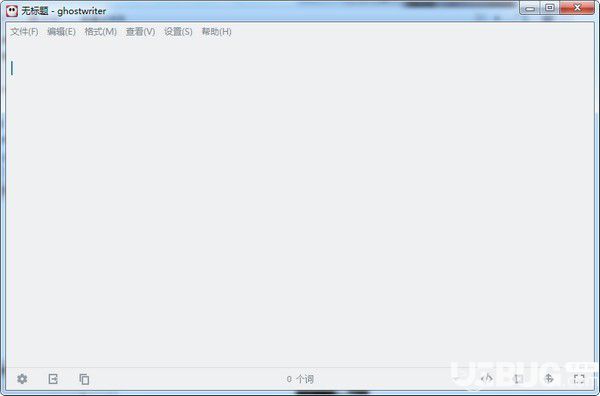Open the 帮助(H) menu
This screenshot has height=396, width=600.
[x=217, y=31]
